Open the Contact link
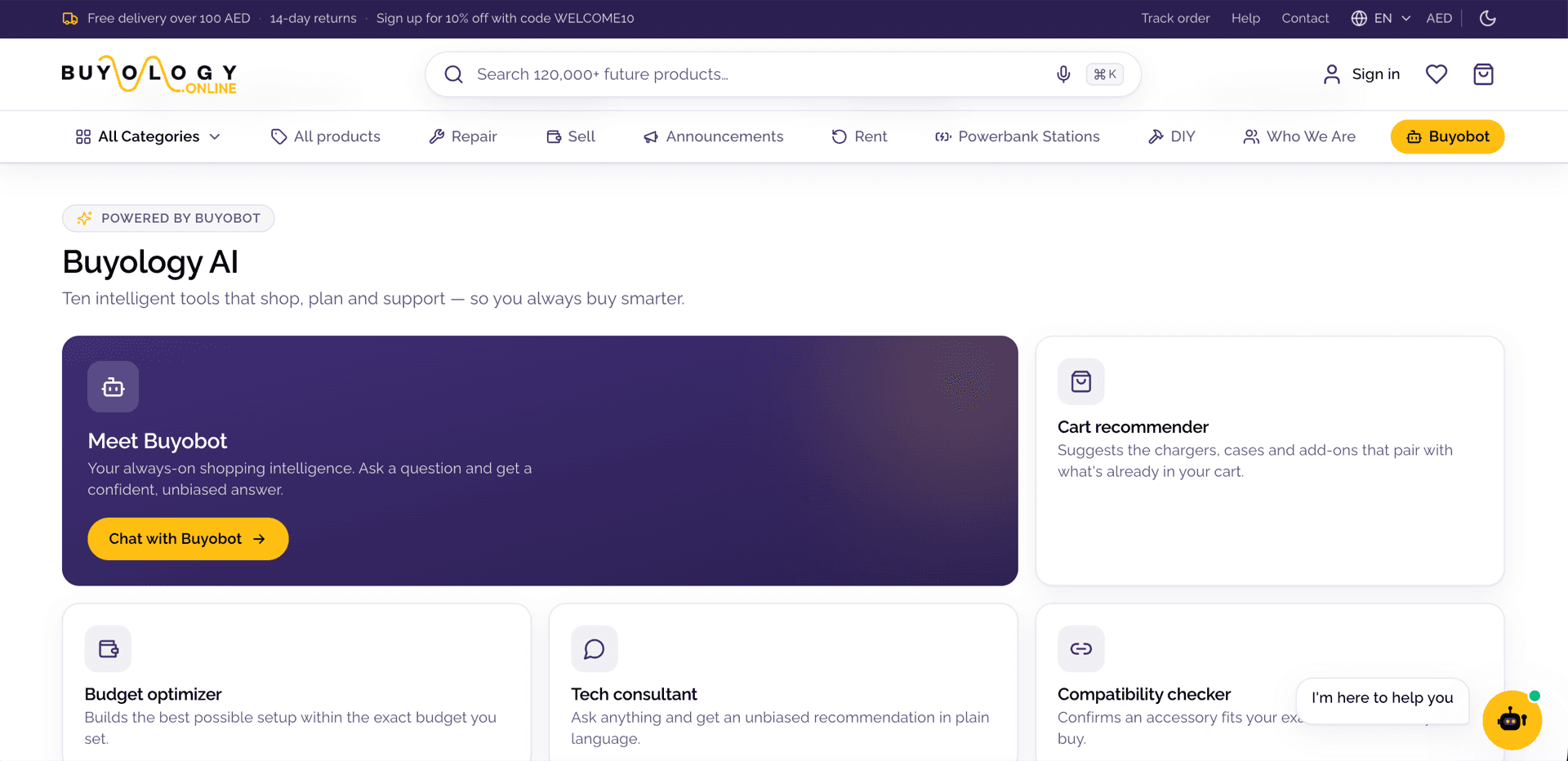This screenshot has height=761, width=1568. tap(1305, 18)
